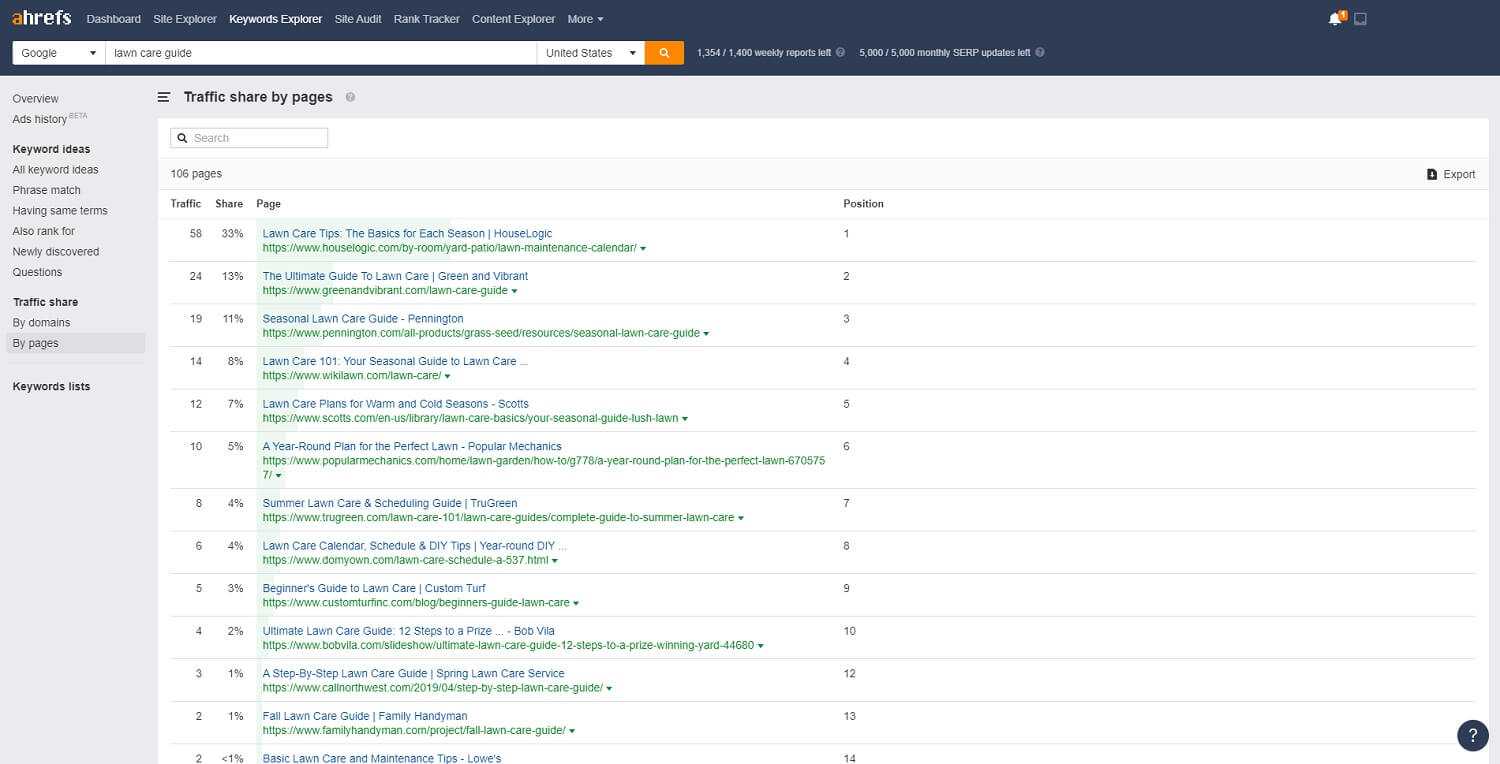Open the help icon next to Traffic share title
The height and width of the screenshot is (764, 1500).
coord(350,97)
